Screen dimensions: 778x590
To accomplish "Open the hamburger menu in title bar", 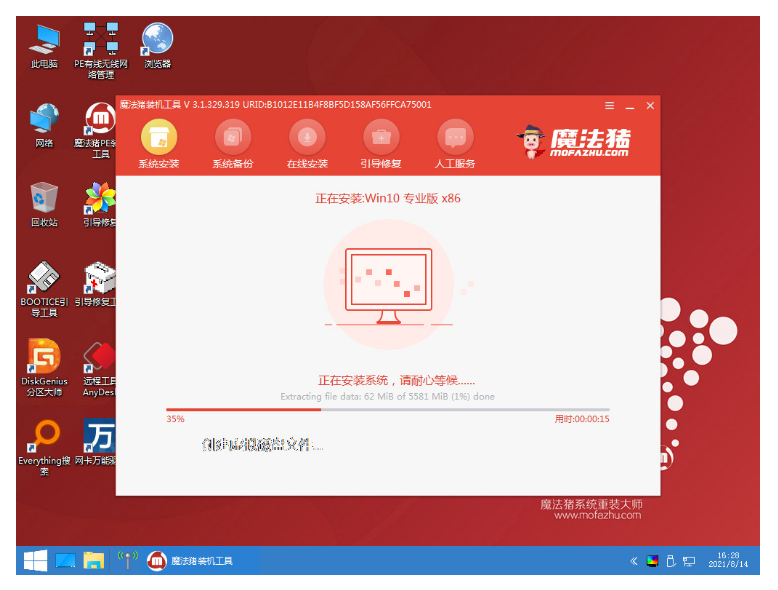I will 609,105.
